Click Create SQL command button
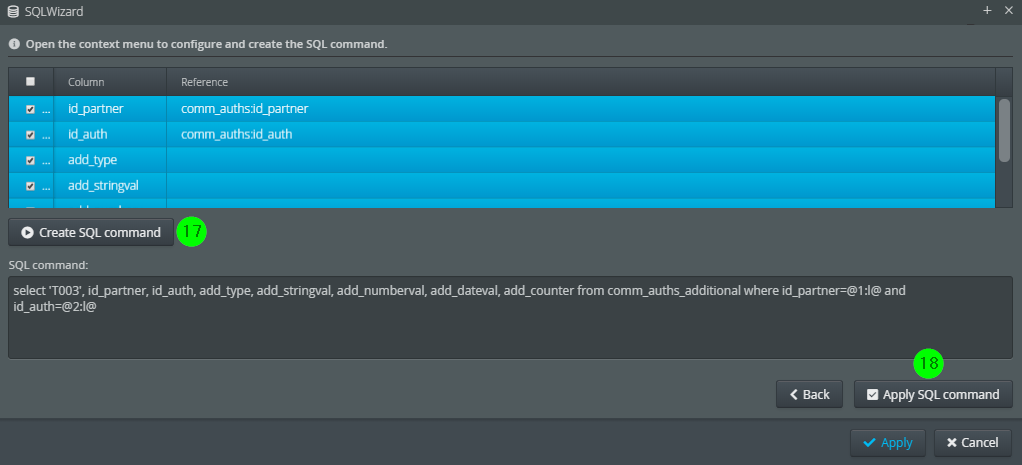The image size is (1022, 465). point(91,232)
